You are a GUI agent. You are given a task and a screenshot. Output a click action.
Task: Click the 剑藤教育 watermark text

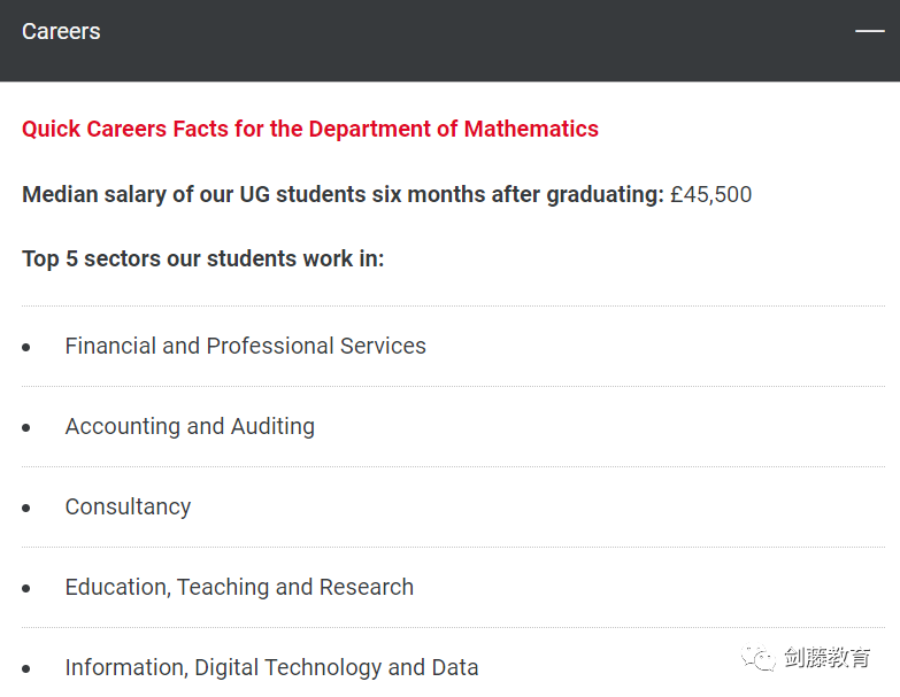[x=827, y=658]
